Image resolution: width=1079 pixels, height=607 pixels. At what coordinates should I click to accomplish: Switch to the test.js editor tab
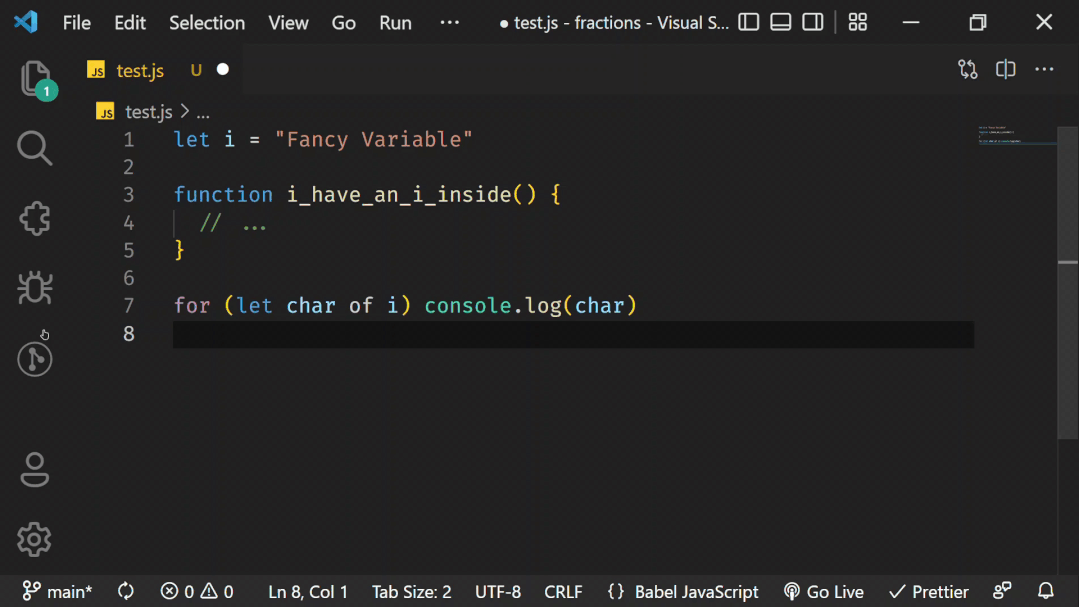pos(139,70)
